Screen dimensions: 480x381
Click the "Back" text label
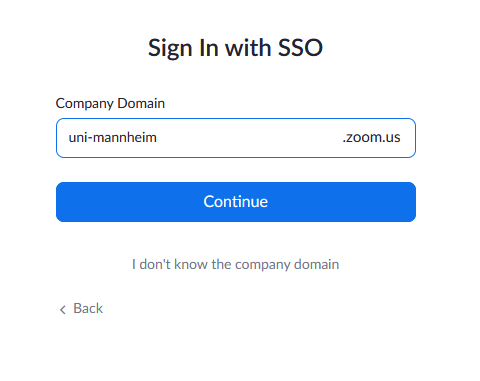click(x=88, y=308)
